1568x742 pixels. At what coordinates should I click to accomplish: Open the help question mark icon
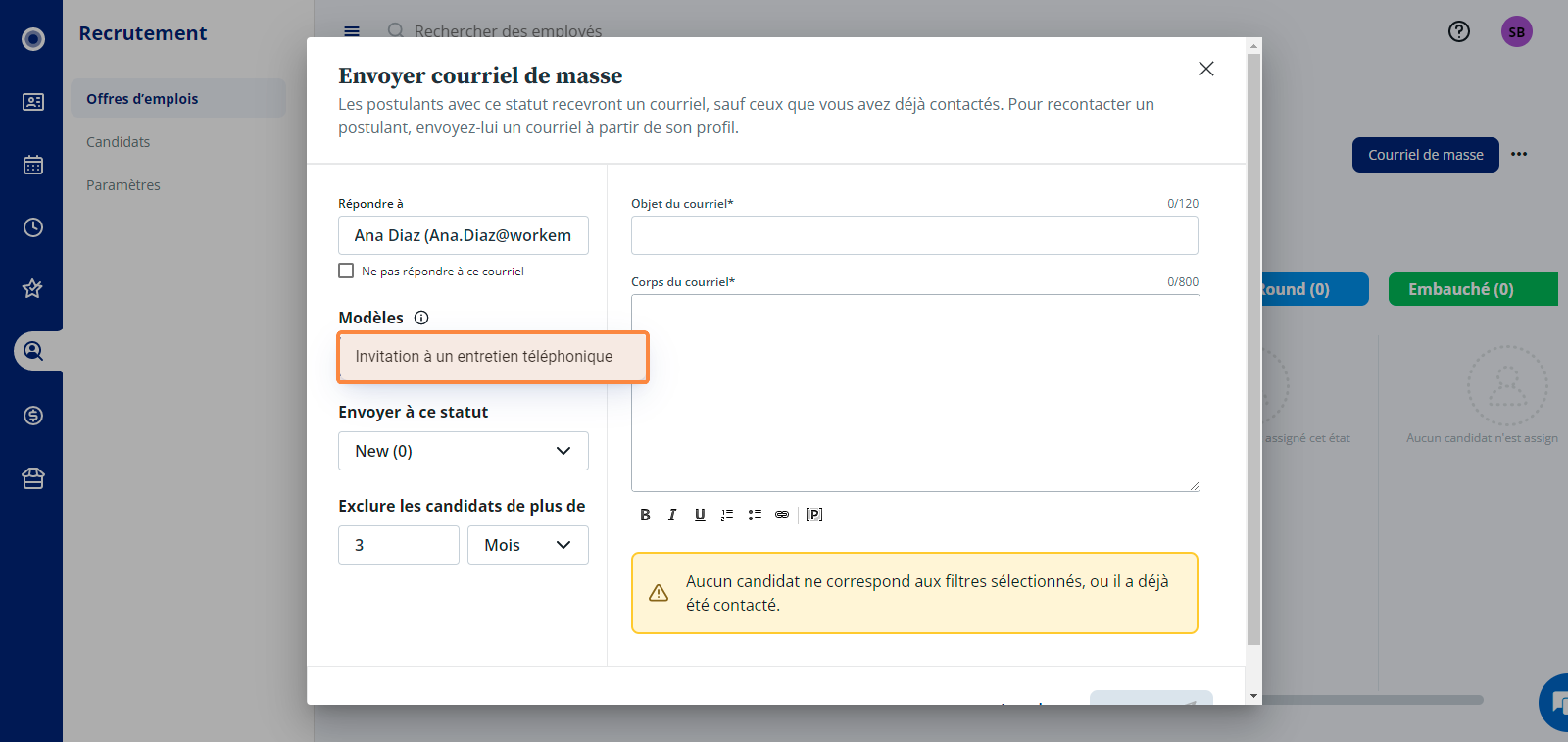[1459, 31]
